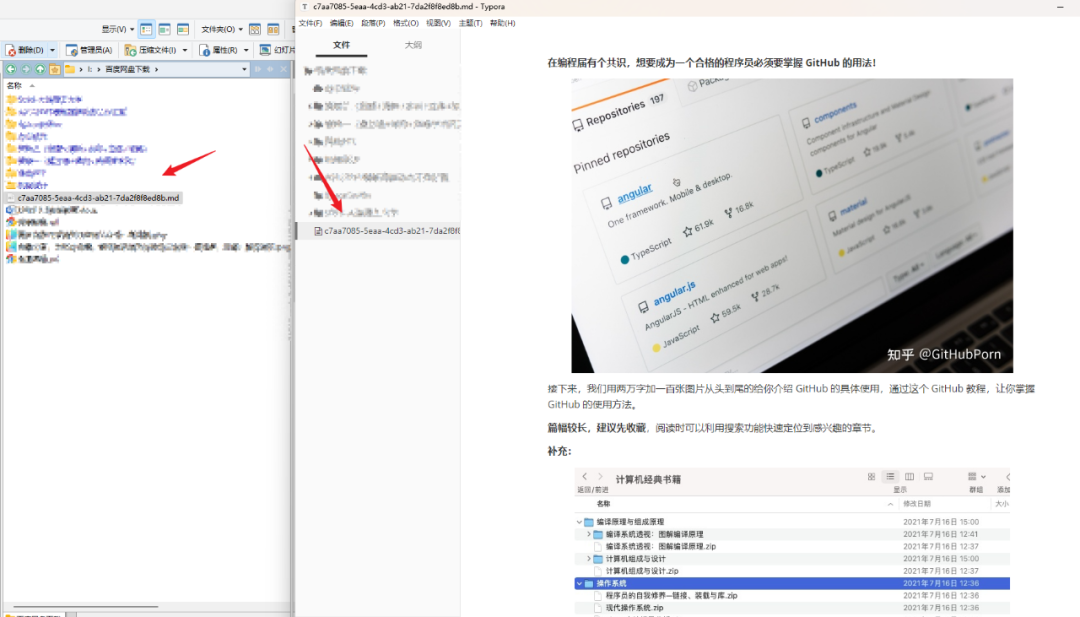Go forward with the green right arrow
The width and height of the screenshot is (1080, 617).
coord(25,70)
